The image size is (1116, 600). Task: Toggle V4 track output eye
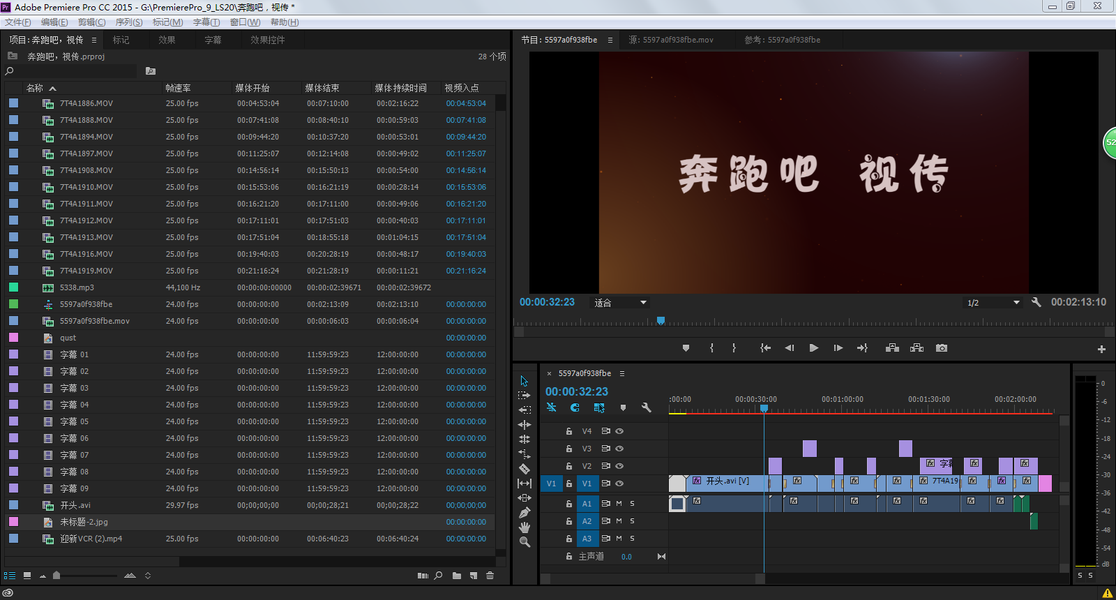coord(619,431)
